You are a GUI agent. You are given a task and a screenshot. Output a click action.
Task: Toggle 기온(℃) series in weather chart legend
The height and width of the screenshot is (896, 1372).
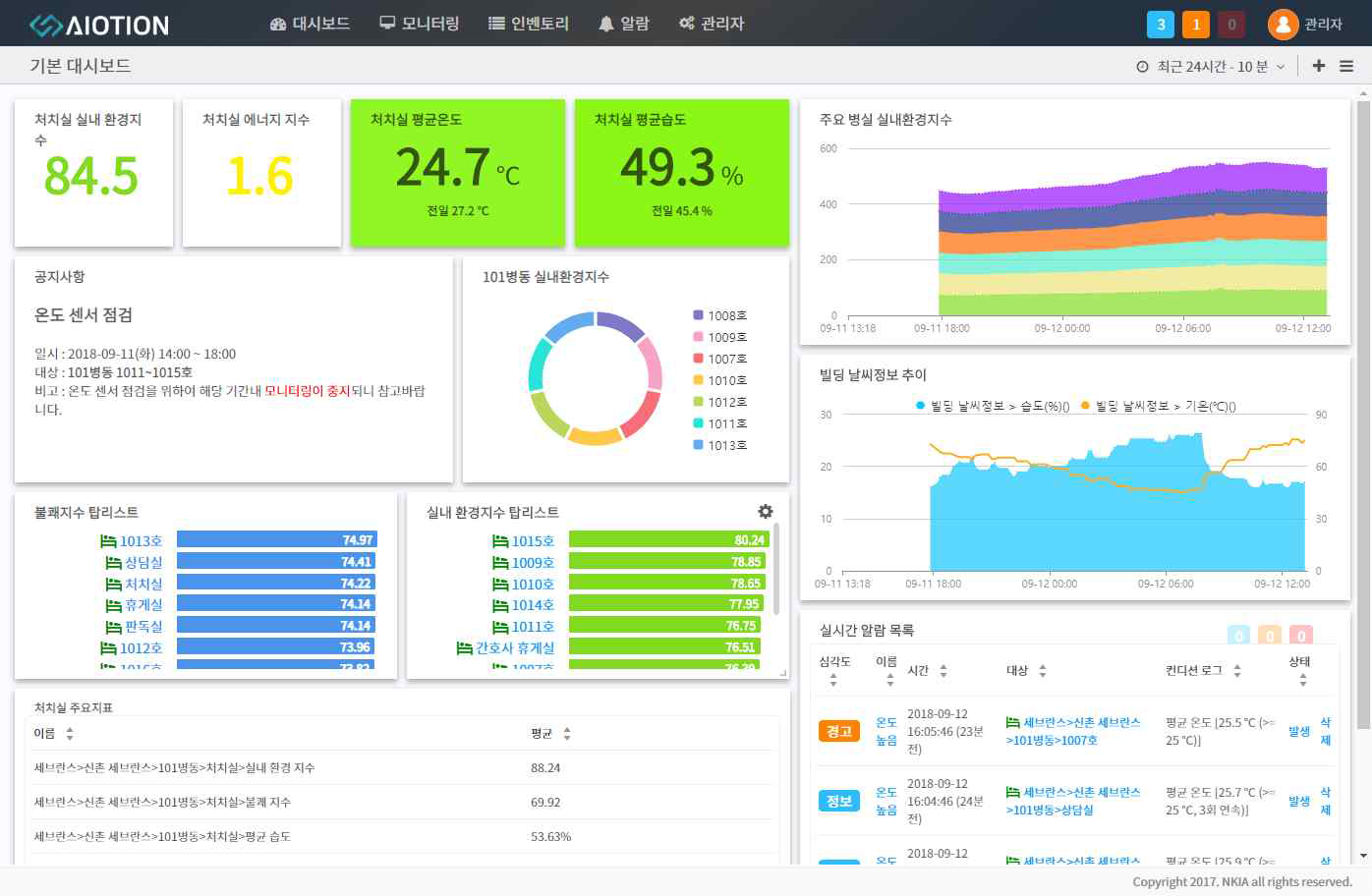click(x=1159, y=406)
